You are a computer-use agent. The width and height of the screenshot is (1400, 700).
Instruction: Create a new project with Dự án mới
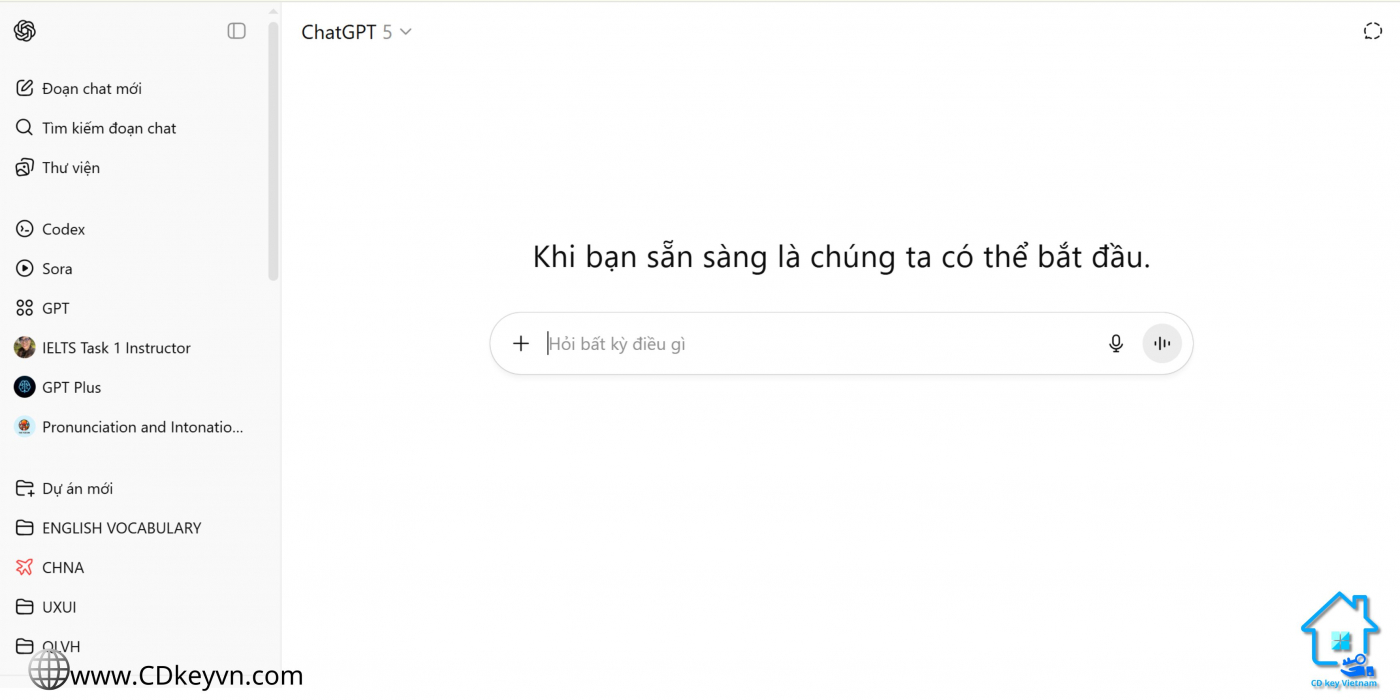pyautogui.click(x=77, y=489)
